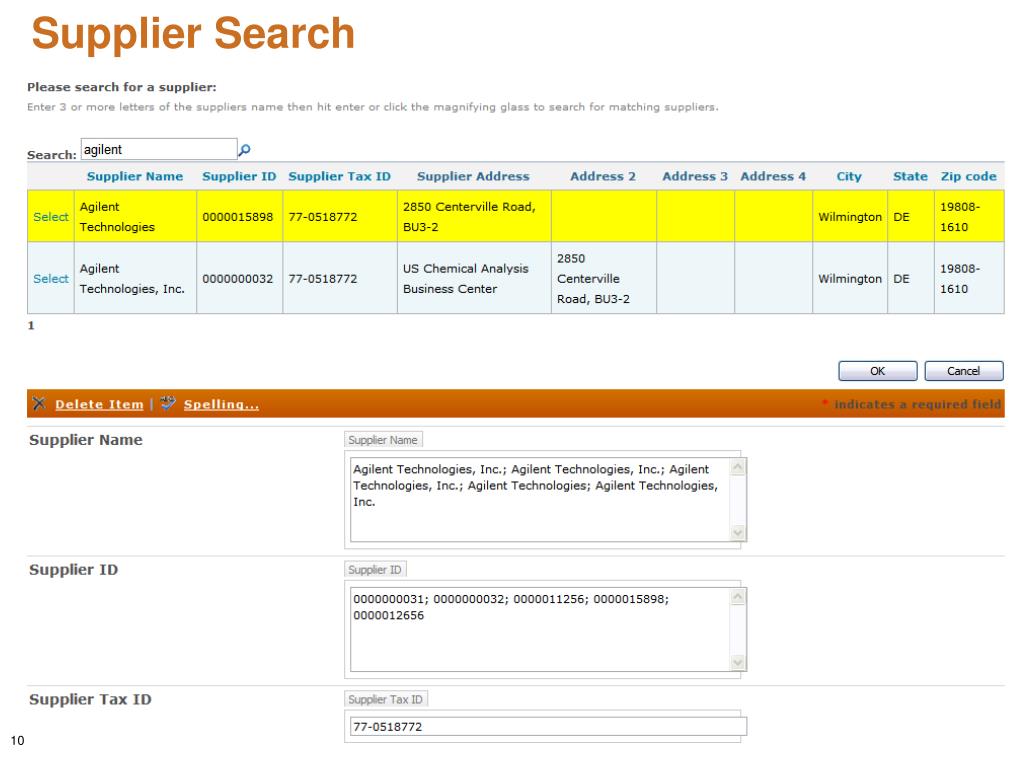The width and height of the screenshot is (1024, 768).
Task: Click the cell 'US Chemical Analysis Business Center'
Action: tap(474, 279)
